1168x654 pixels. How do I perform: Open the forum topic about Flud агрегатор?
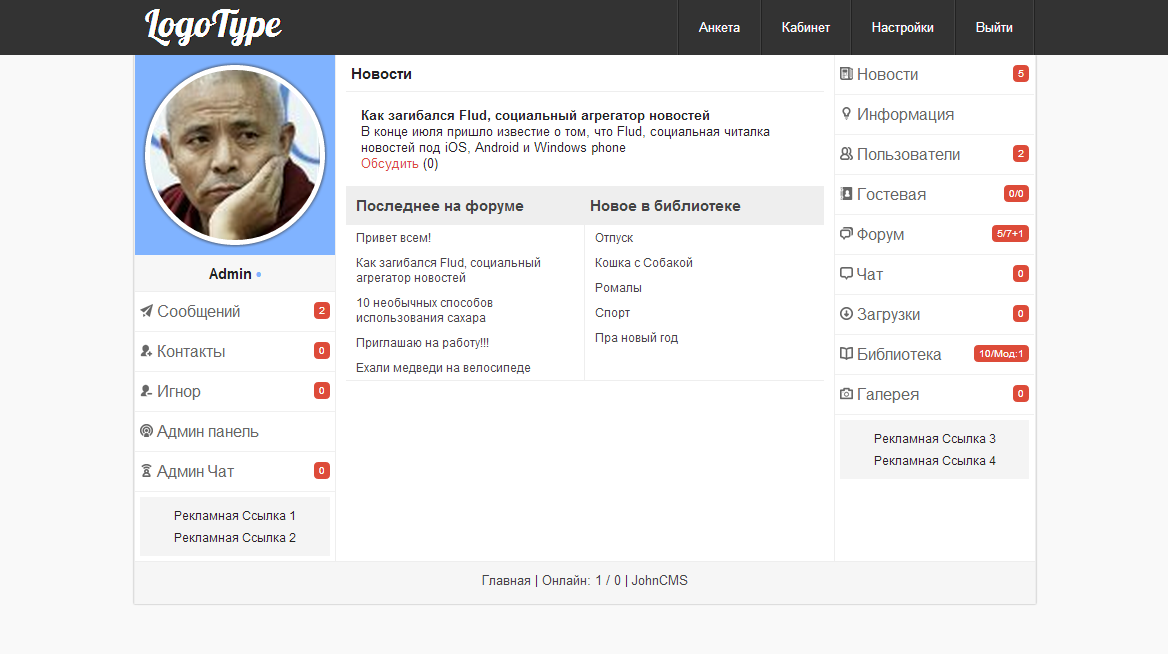[448, 270]
